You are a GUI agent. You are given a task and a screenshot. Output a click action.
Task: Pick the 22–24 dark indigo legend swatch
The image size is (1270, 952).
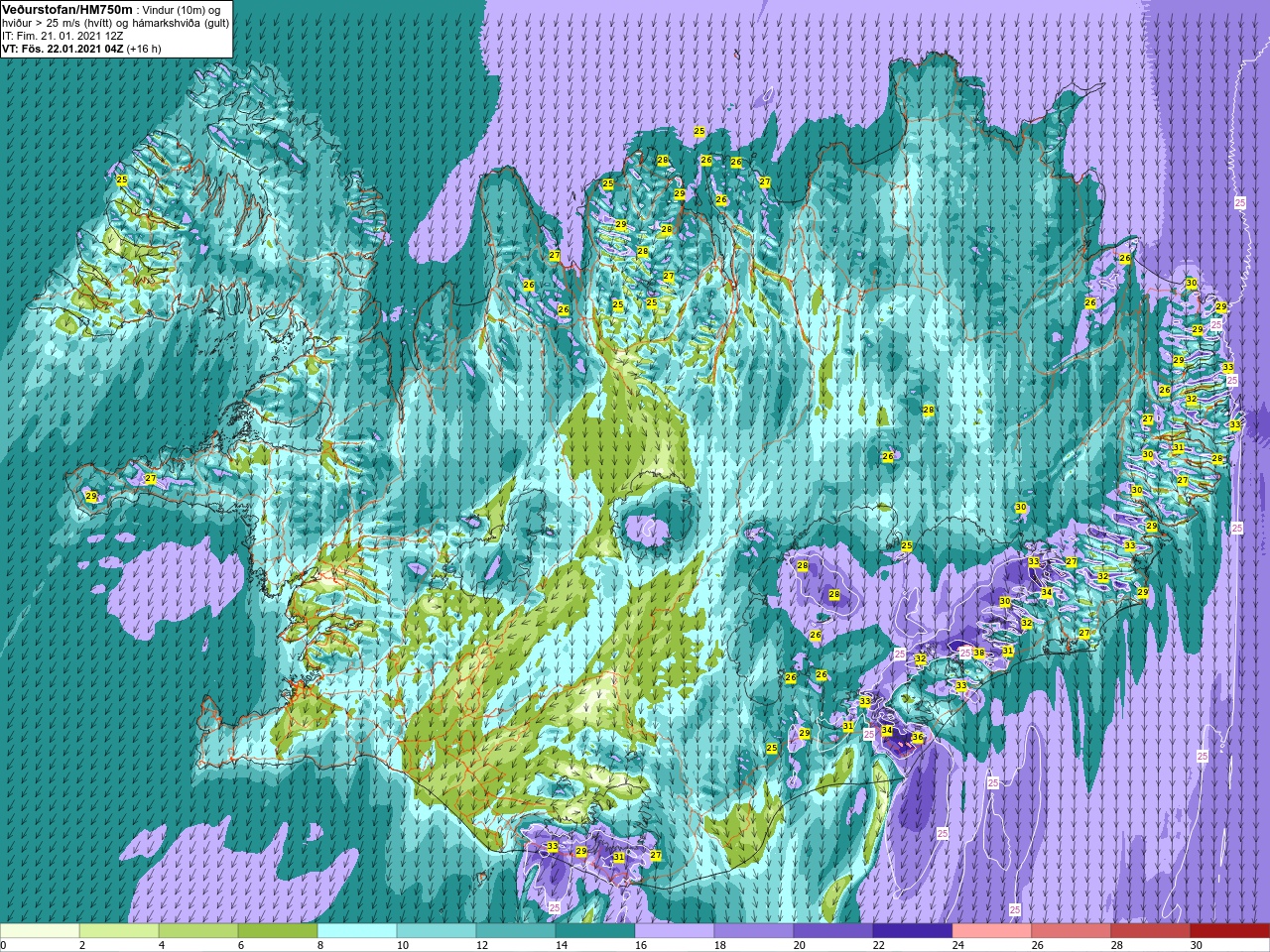tap(913, 931)
